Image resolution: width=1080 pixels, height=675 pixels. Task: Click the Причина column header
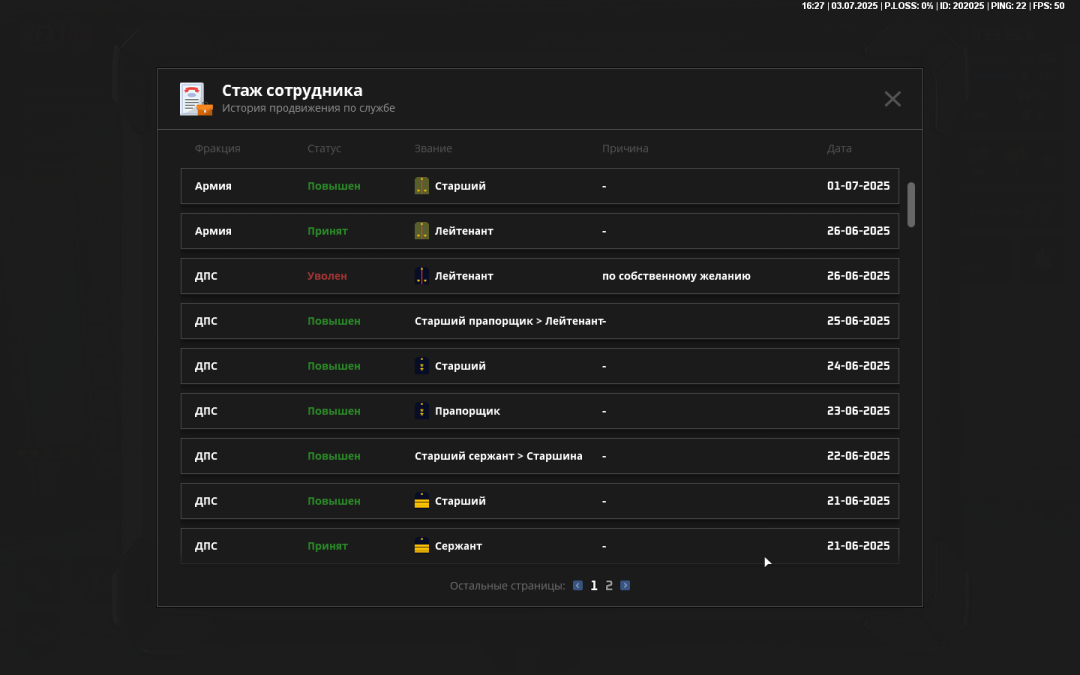click(x=625, y=148)
